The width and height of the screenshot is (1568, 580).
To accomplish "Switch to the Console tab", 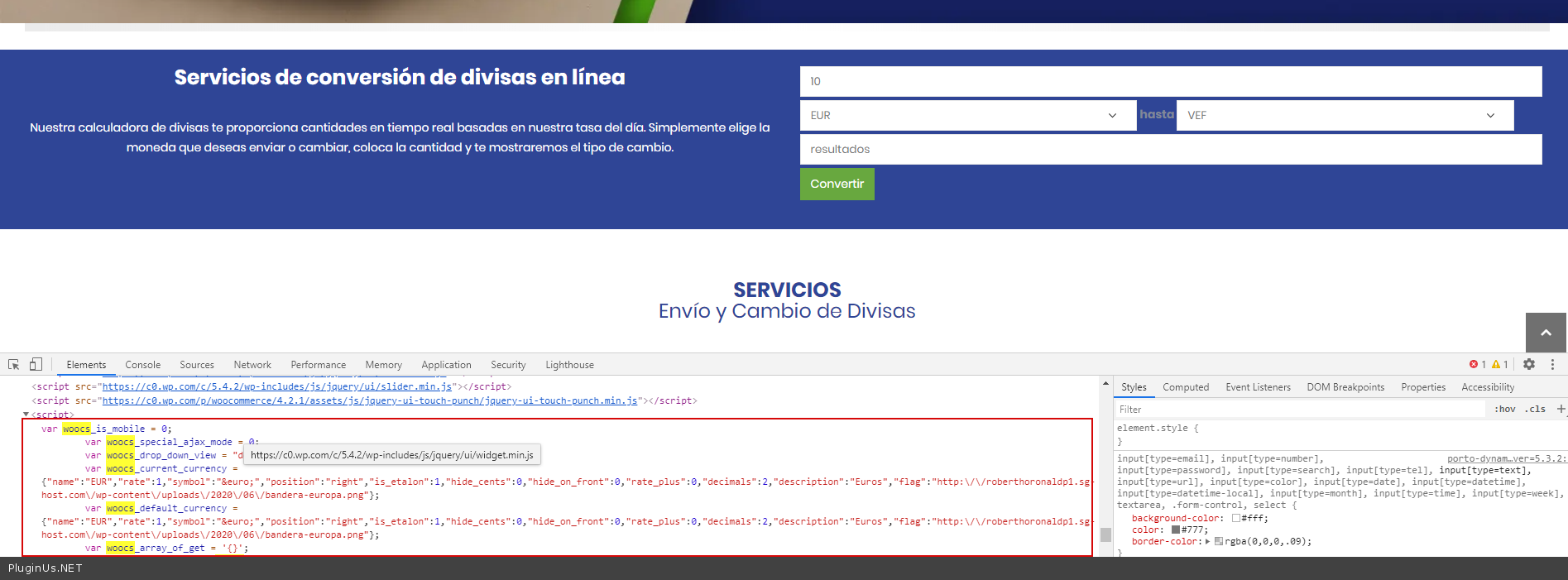I will tap(142, 365).
